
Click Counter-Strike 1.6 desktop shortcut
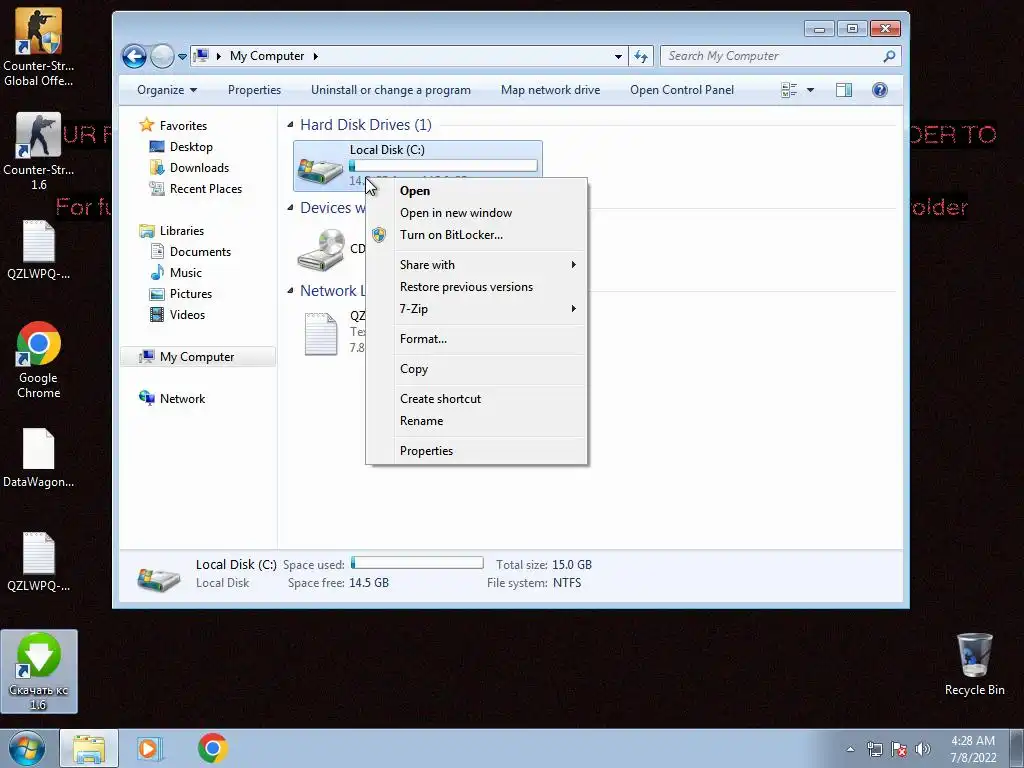pos(39,152)
